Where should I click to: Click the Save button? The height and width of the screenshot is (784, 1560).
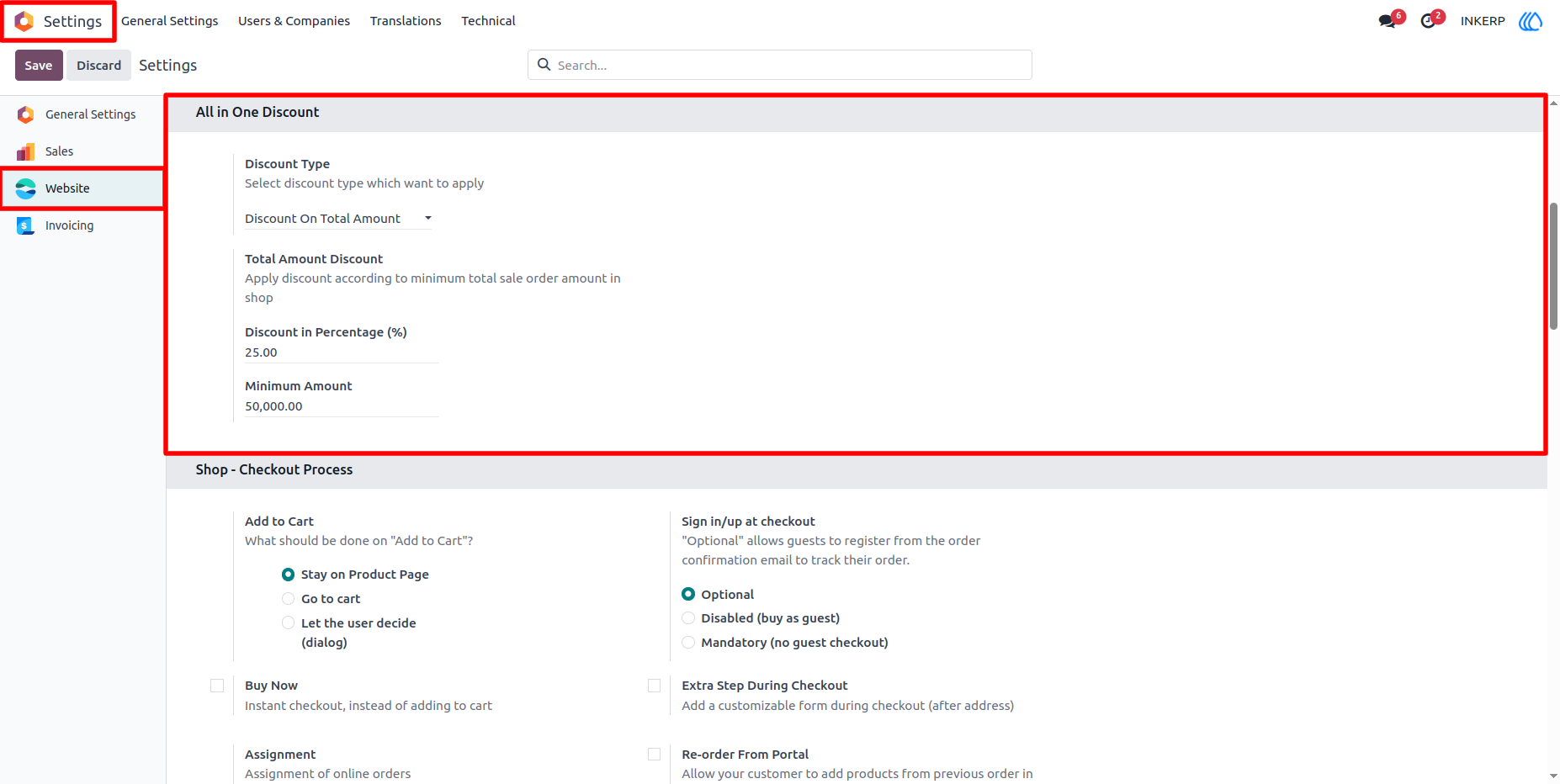click(39, 66)
